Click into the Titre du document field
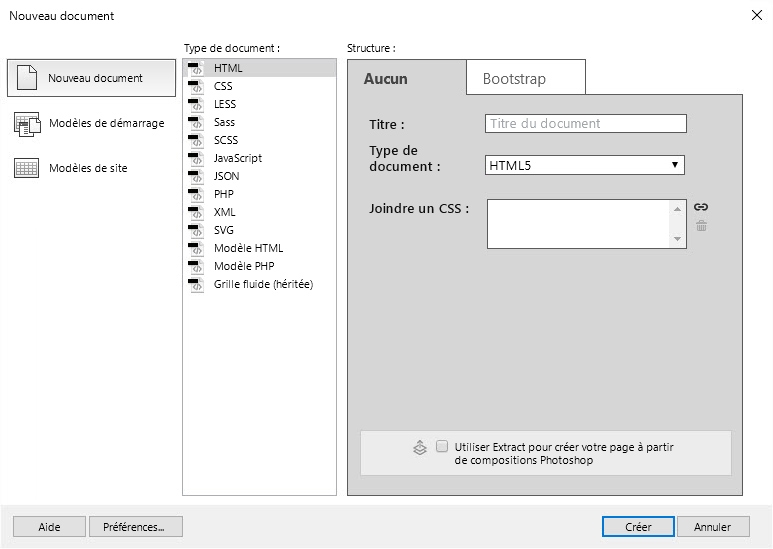The height and width of the screenshot is (549, 773). pos(586,124)
